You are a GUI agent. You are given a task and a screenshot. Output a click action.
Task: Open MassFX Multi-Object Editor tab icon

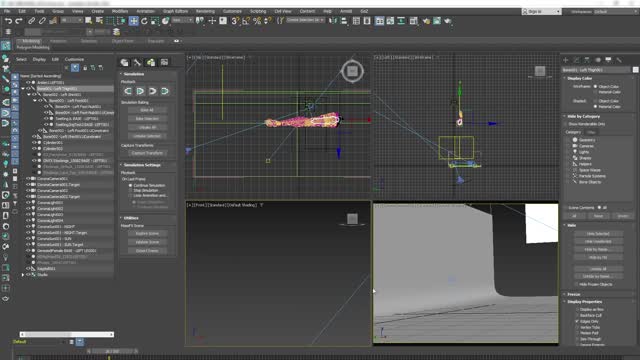151,62
